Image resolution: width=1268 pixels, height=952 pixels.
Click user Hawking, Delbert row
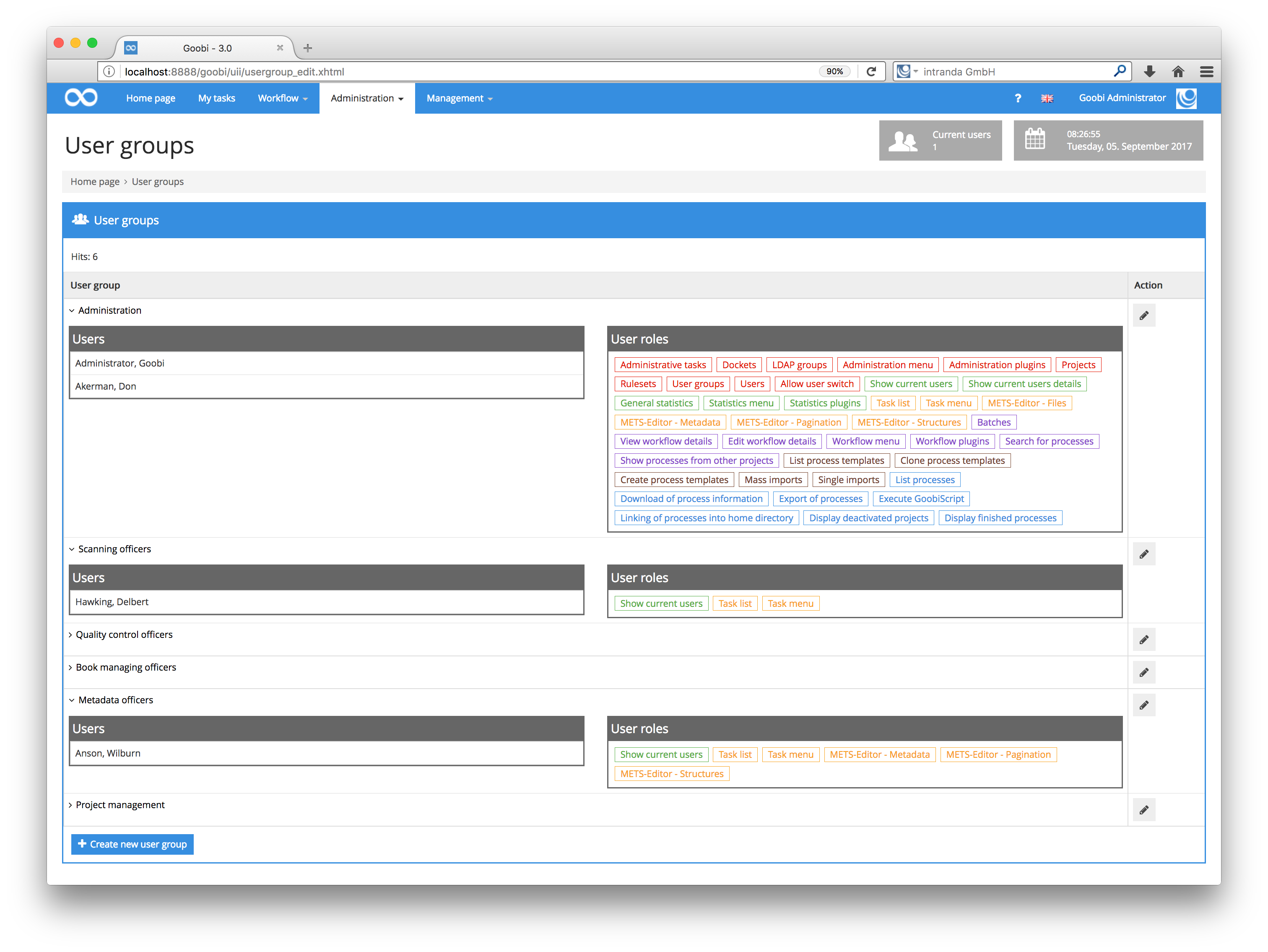coord(327,601)
